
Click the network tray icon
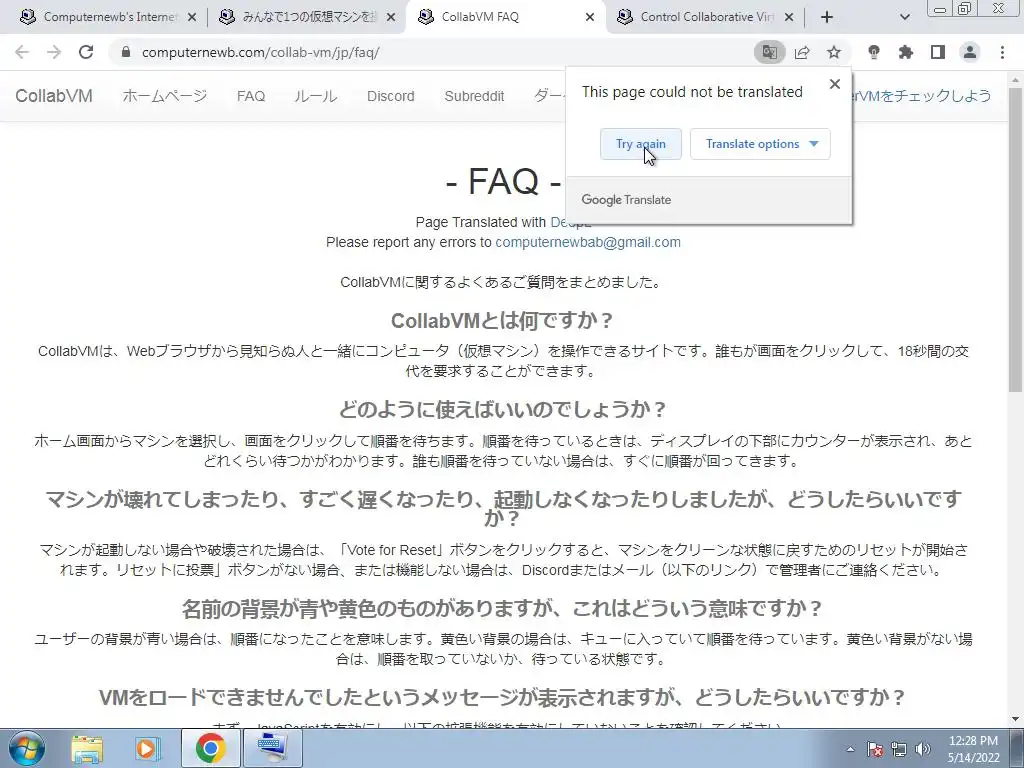tap(899, 749)
